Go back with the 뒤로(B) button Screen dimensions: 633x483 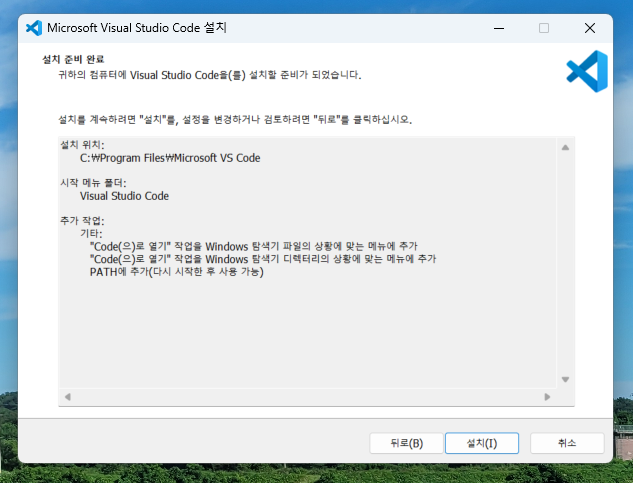(x=406, y=443)
